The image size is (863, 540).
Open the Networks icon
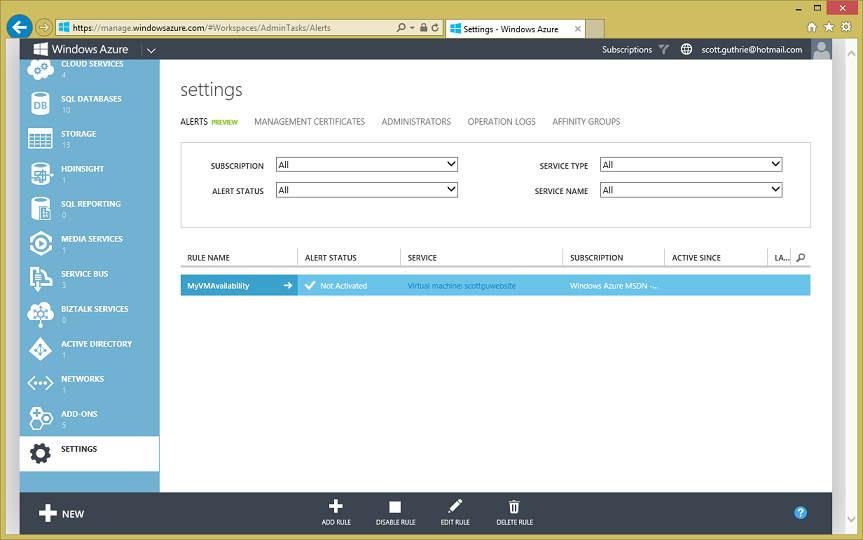pos(40,383)
